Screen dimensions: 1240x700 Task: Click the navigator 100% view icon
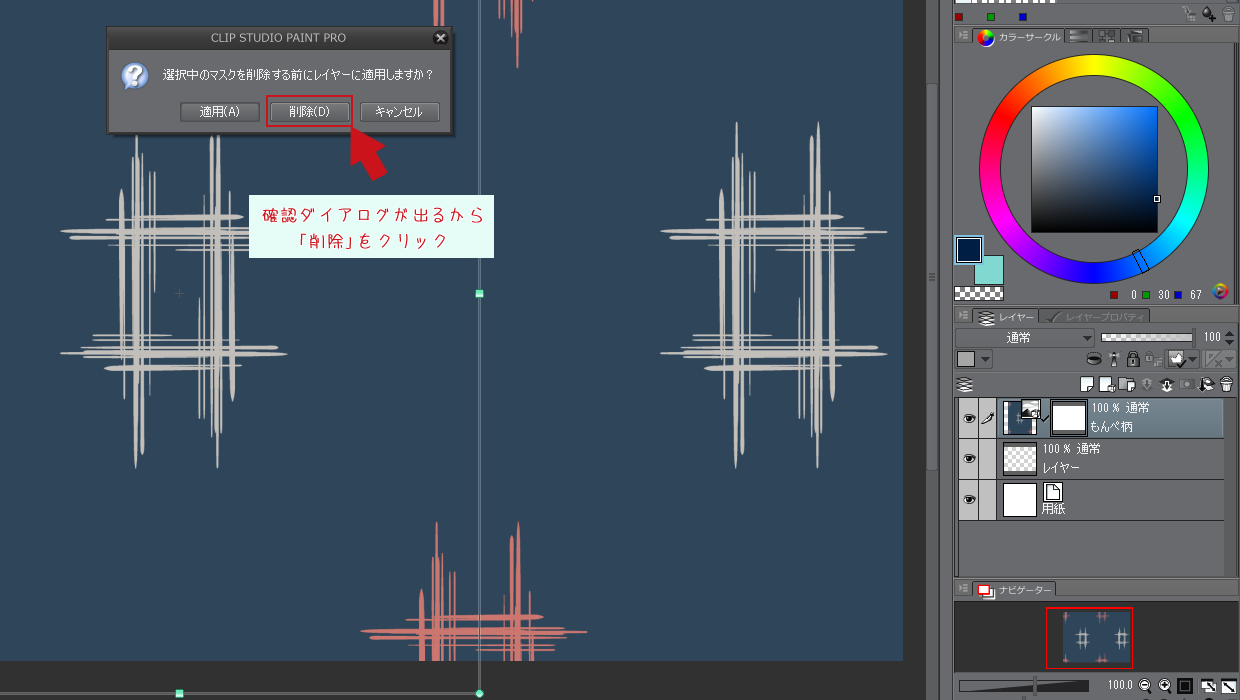click(x=1184, y=685)
